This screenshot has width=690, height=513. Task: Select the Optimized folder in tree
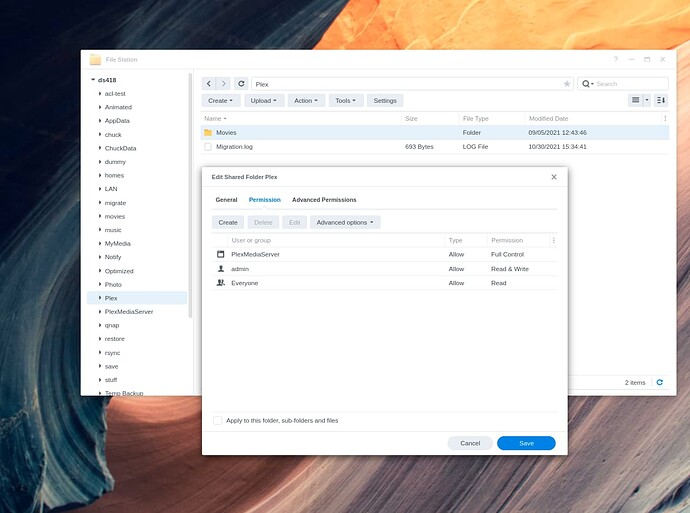119,271
